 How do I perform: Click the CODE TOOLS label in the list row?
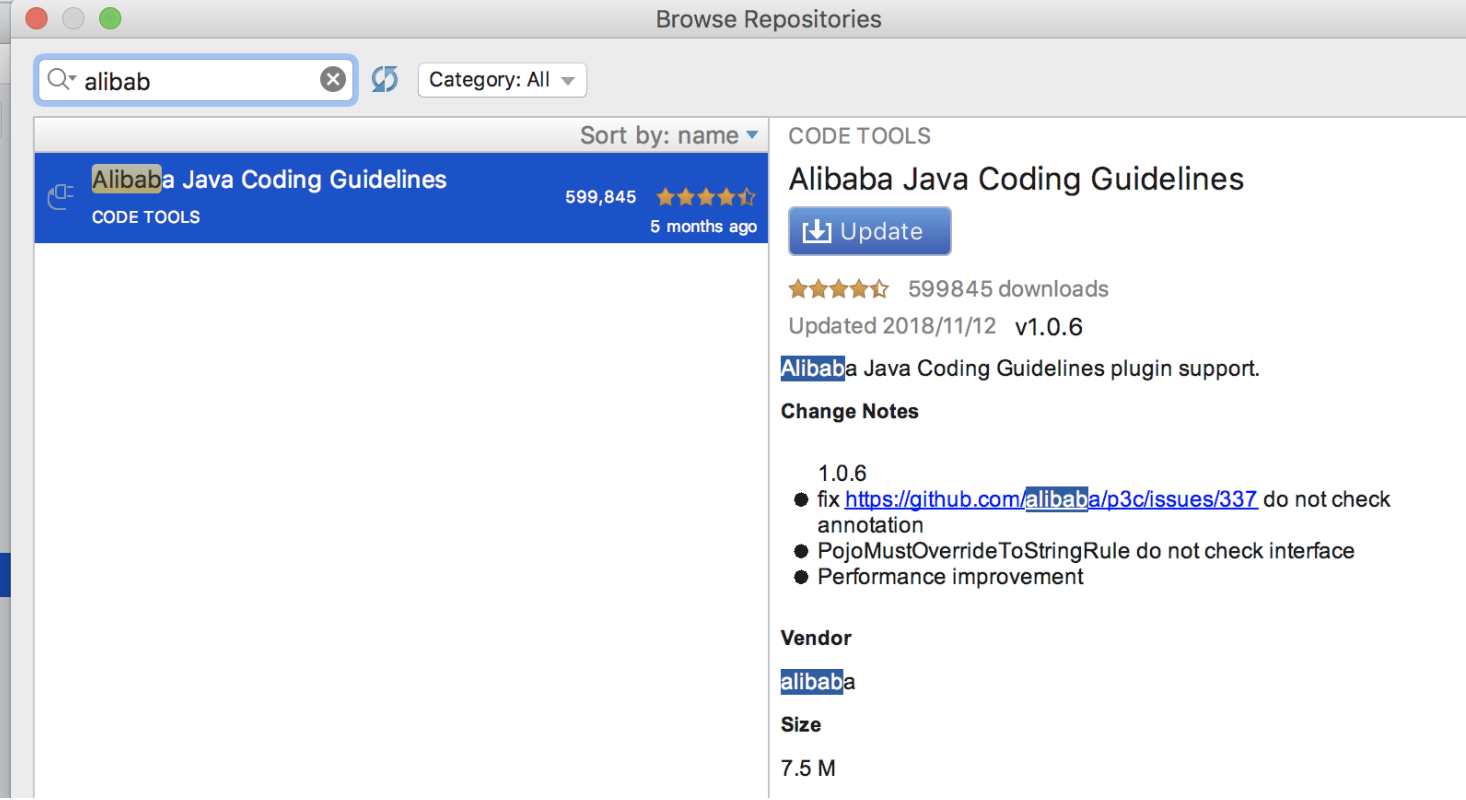tap(146, 217)
